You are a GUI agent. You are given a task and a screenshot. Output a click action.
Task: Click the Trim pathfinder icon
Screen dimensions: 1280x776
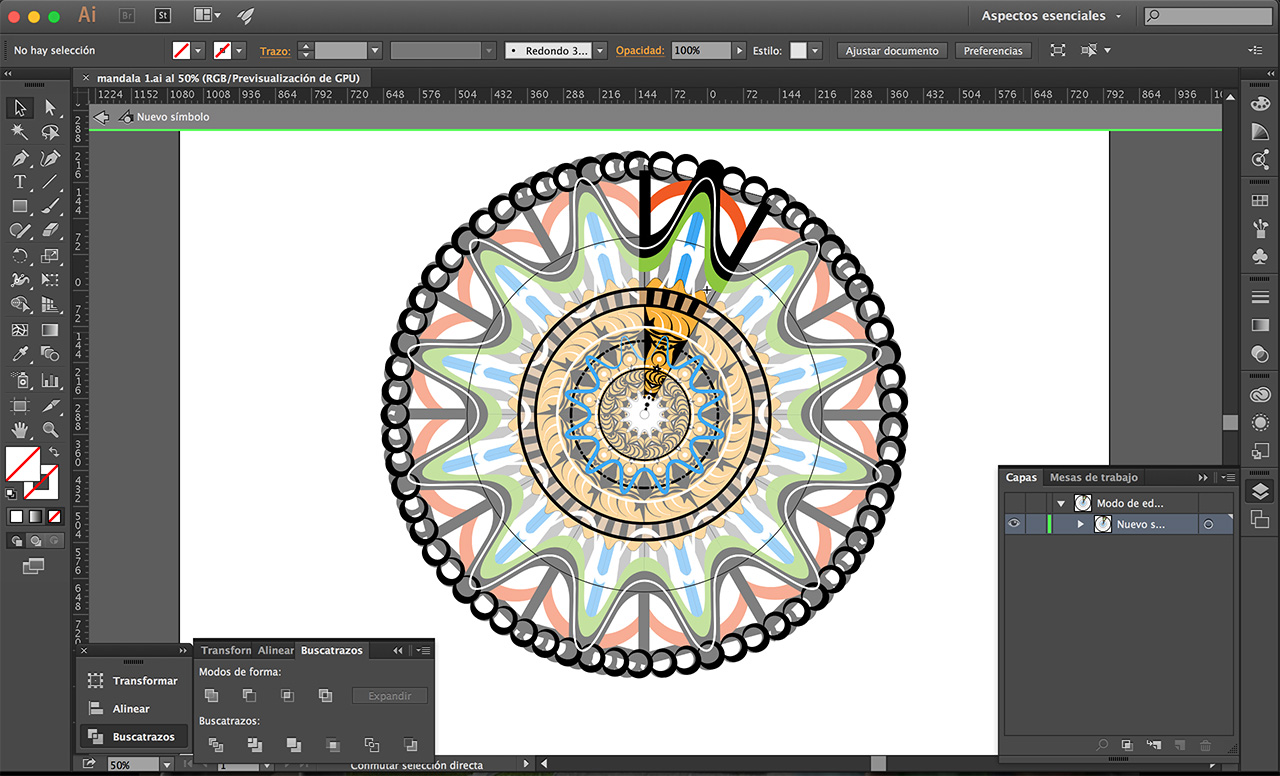click(x=254, y=744)
